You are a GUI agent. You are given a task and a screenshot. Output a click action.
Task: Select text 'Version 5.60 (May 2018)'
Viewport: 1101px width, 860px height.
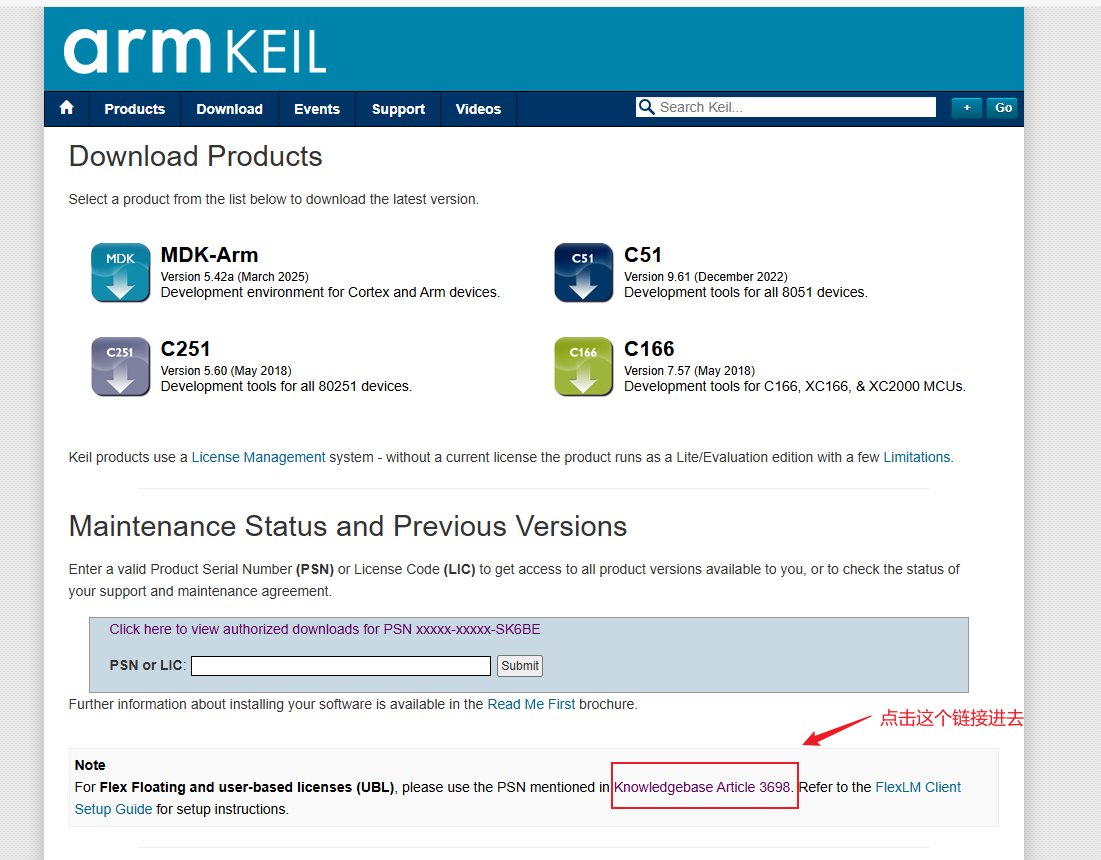coord(226,371)
